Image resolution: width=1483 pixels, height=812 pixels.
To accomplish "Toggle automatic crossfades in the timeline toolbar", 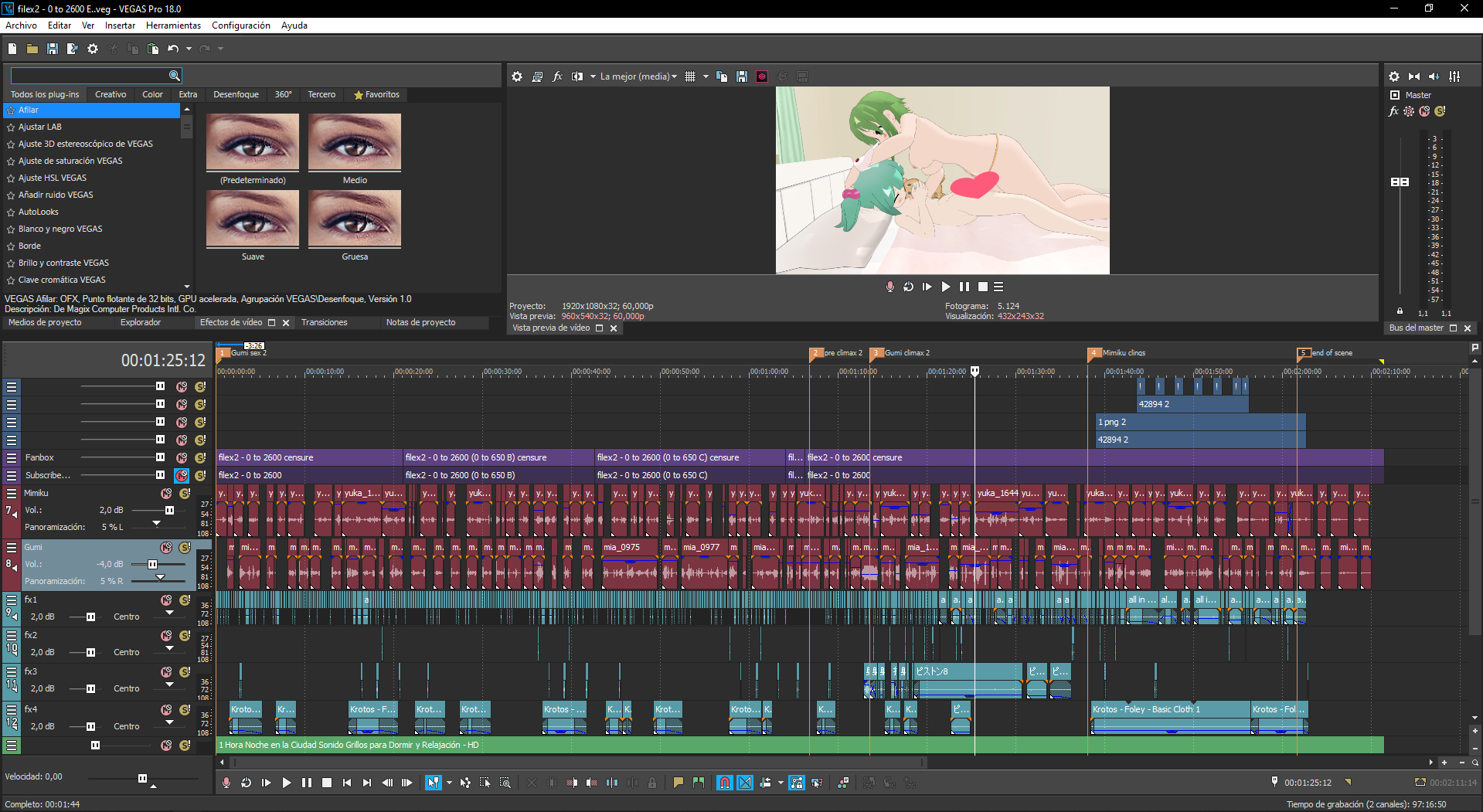I will (x=745, y=783).
